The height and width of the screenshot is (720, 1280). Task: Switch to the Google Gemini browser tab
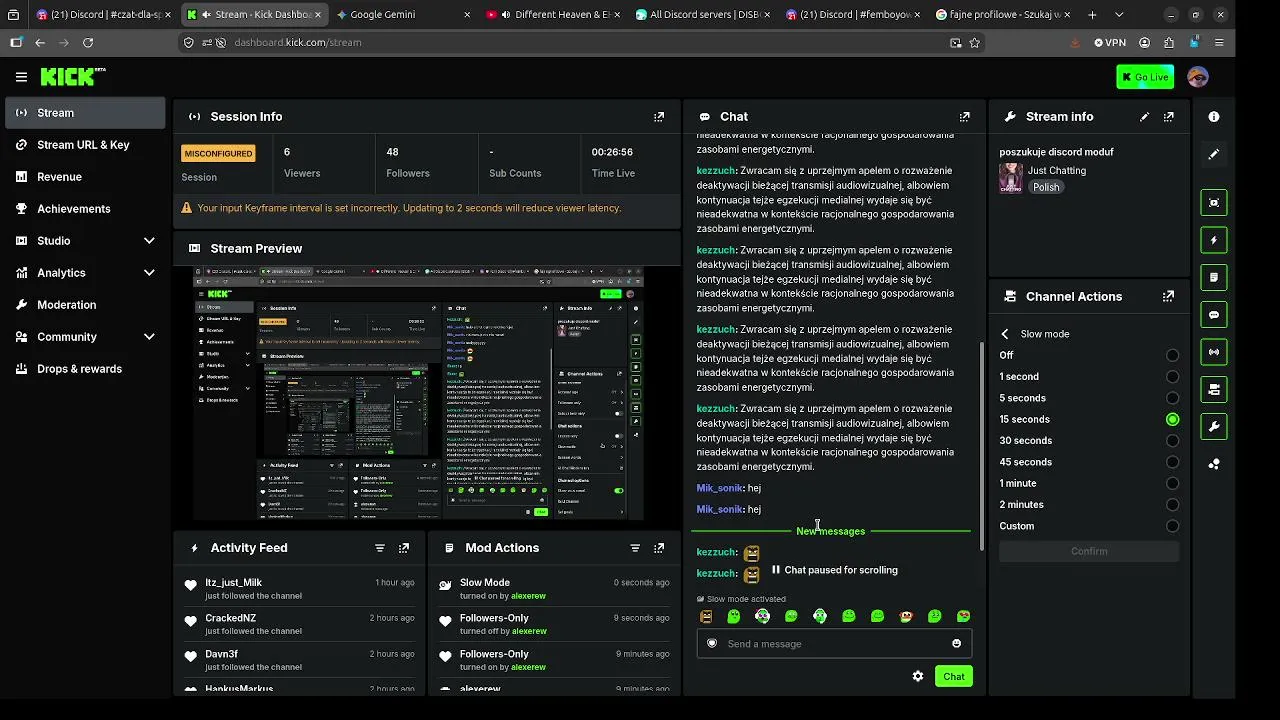point(403,15)
